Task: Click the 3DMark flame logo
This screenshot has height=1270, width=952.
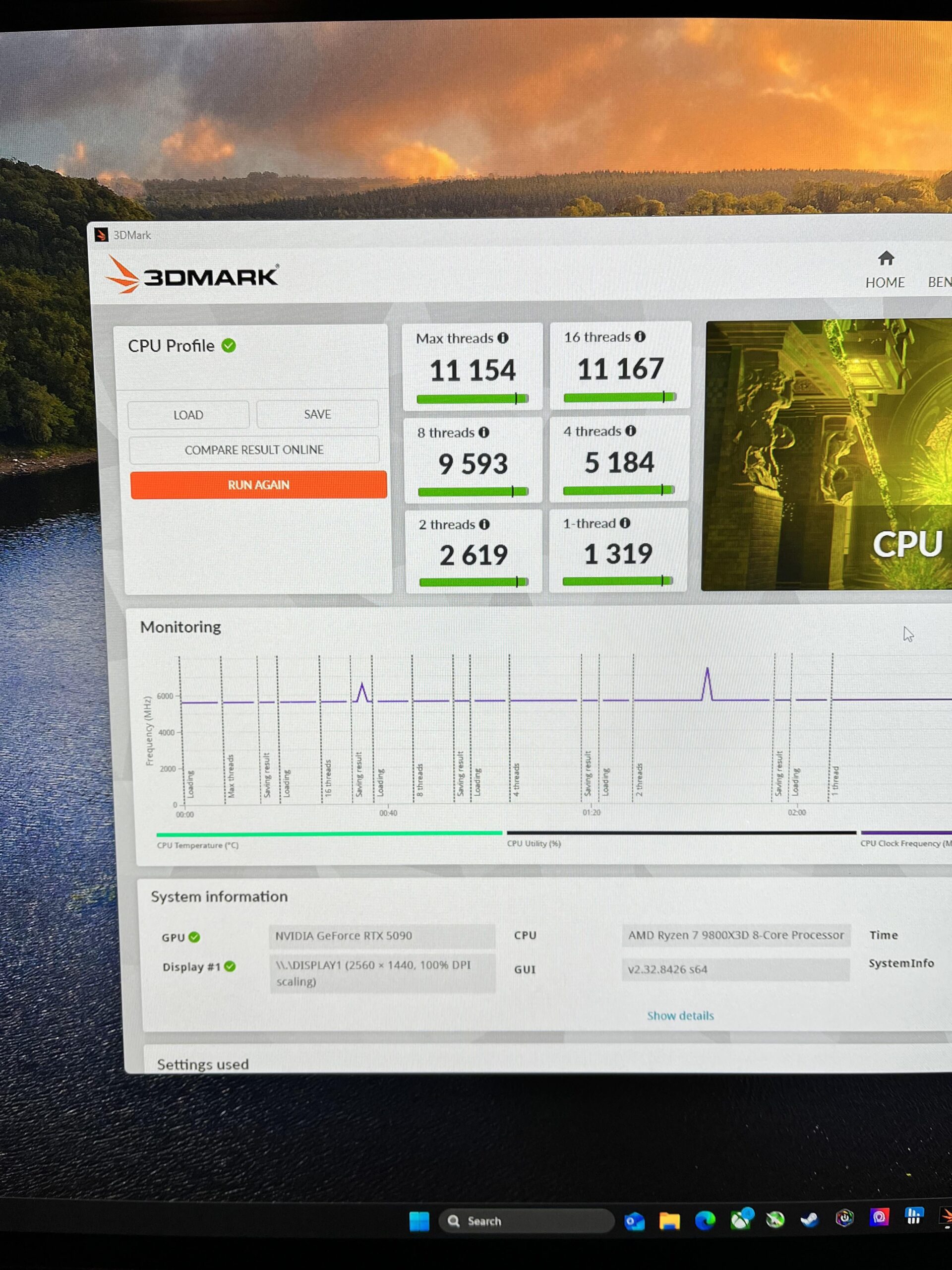Action: pyautogui.click(x=122, y=275)
